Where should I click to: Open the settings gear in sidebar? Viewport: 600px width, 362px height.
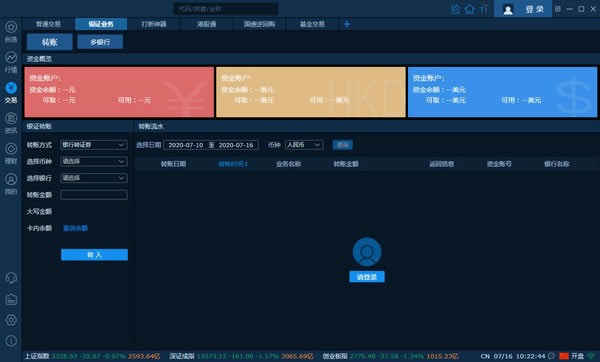pos(11,320)
